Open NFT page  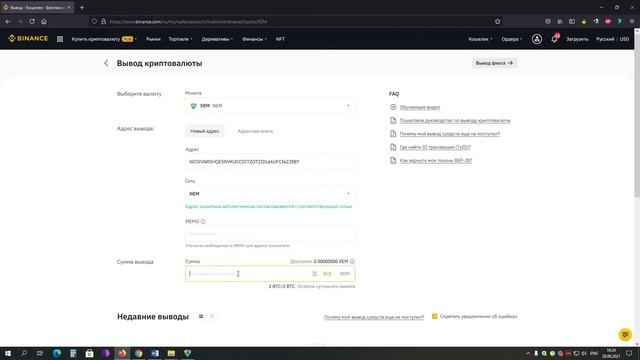pyautogui.click(x=280, y=39)
